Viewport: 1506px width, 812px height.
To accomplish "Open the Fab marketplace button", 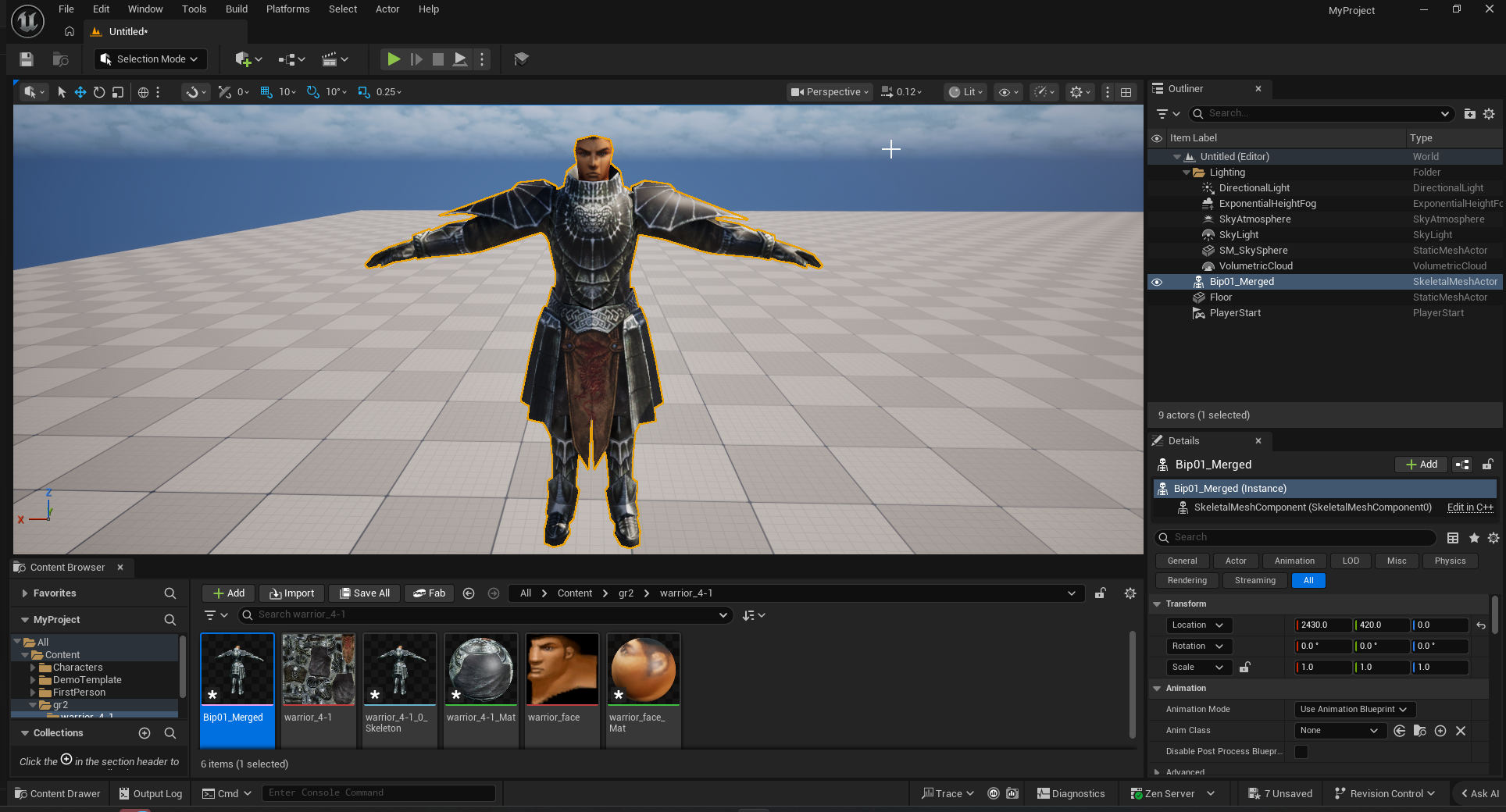I will click(x=430, y=593).
